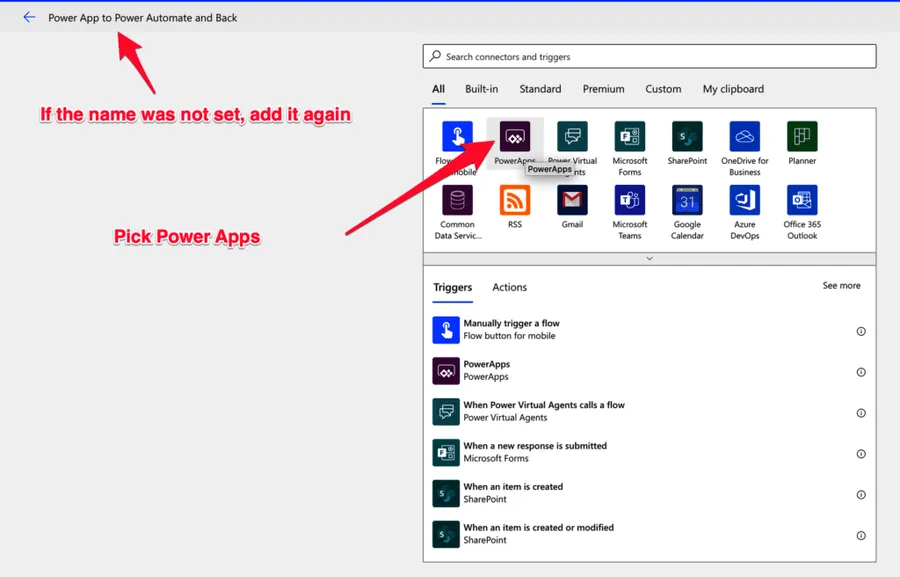Select the OneDrive for Business connector

click(744, 136)
